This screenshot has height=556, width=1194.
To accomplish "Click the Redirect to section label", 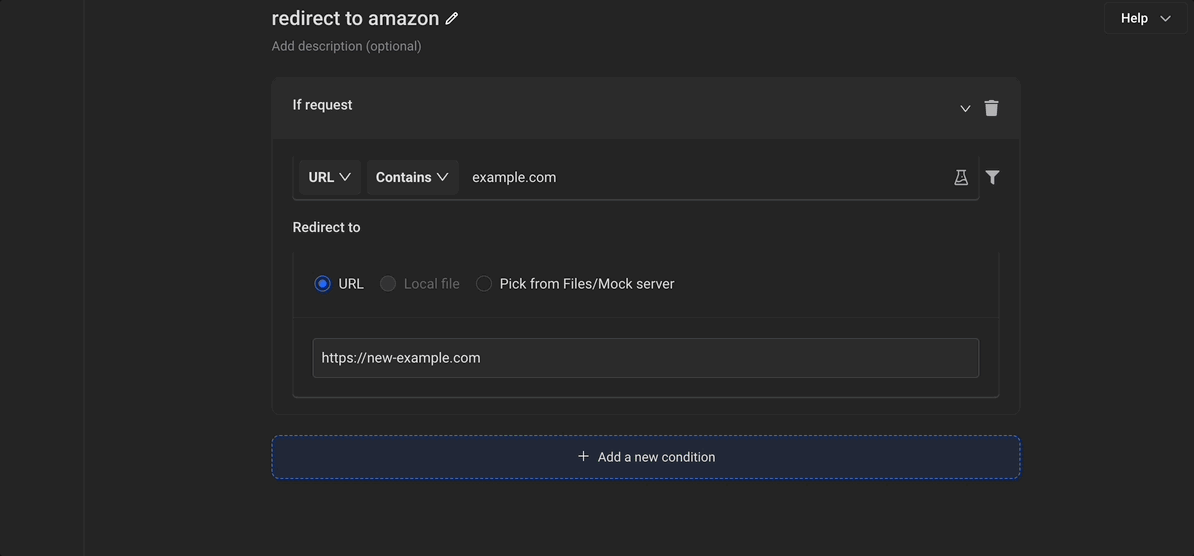I will click(x=326, y=227).
